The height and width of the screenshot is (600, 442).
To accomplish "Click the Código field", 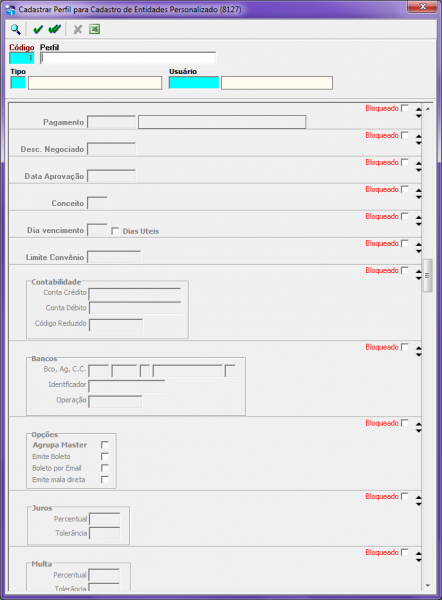I will 21,58.
